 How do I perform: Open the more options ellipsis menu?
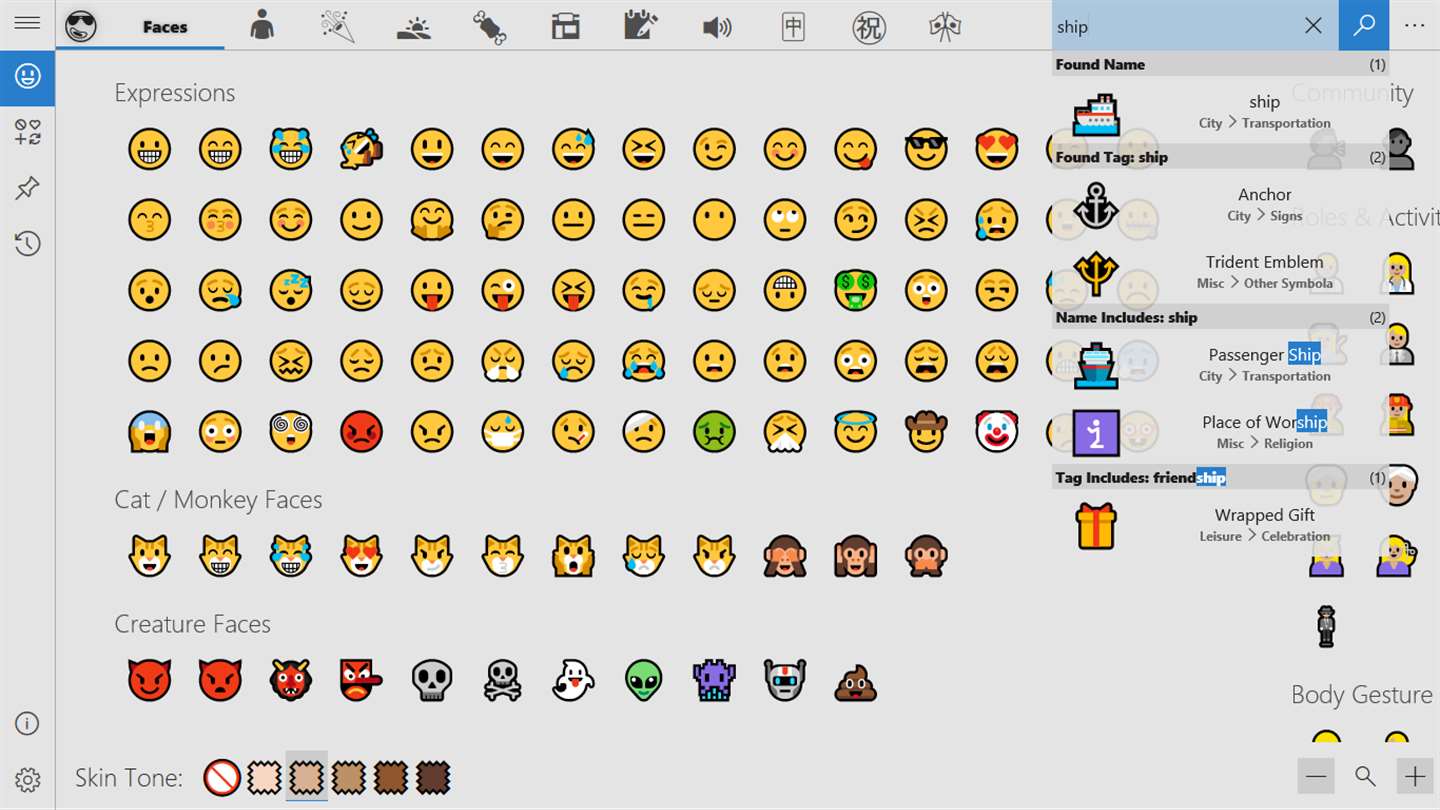click(1414, 26)
